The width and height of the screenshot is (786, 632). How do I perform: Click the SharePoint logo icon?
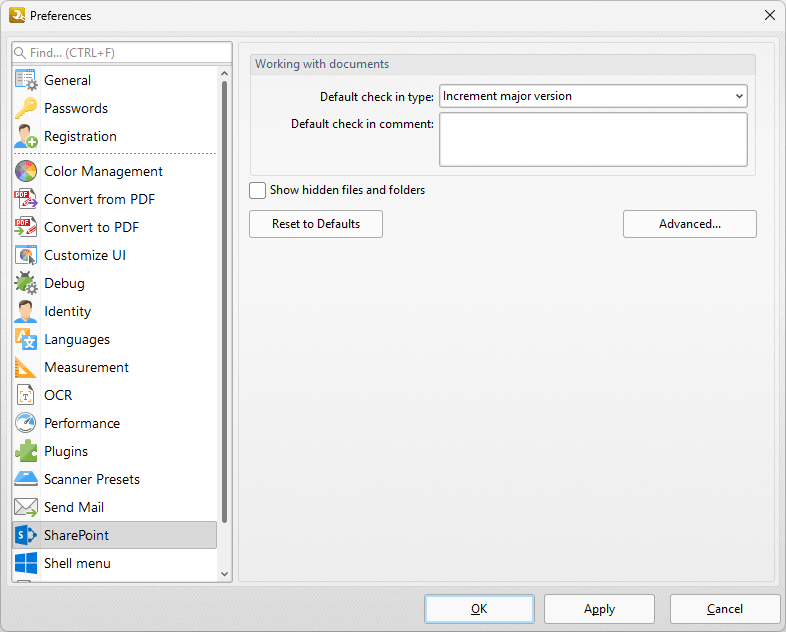click(x=26, y=535)
